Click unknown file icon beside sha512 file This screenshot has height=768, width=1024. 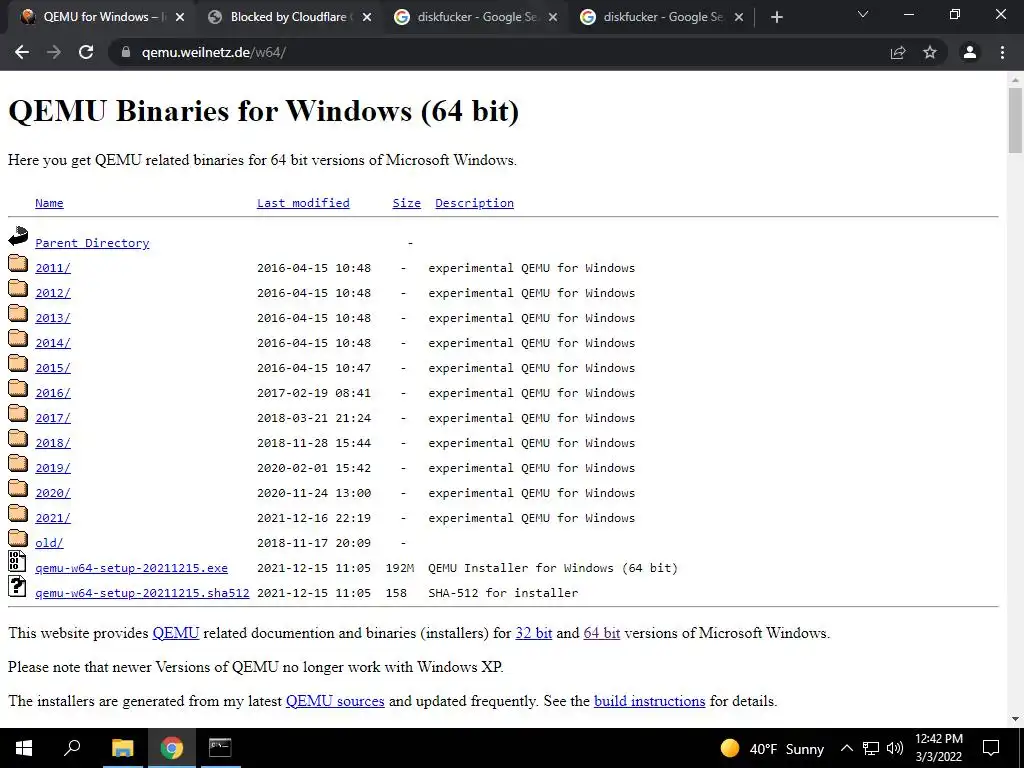click(17, 586)
